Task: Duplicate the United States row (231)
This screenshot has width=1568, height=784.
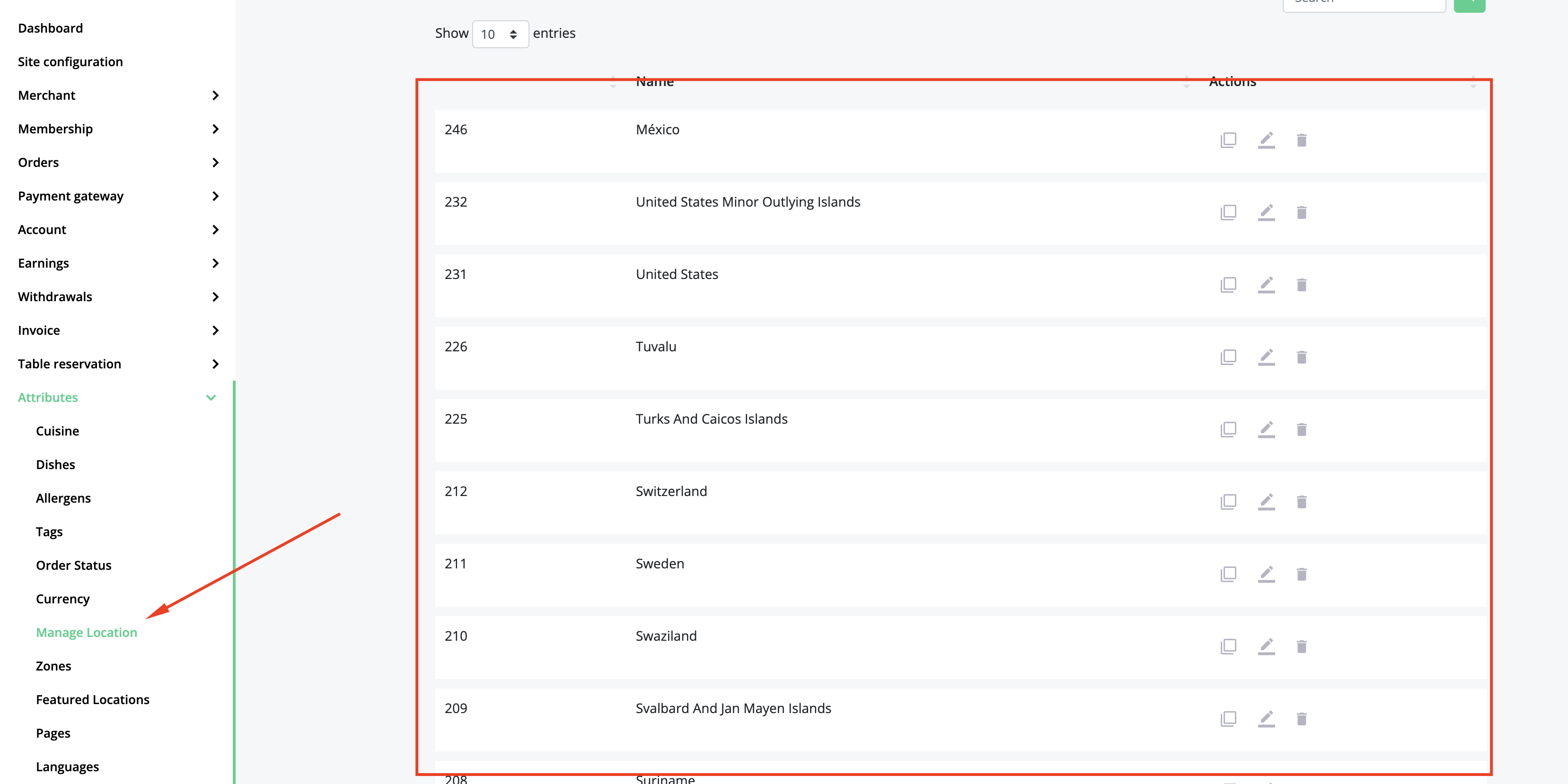Action: pyautogui.click(x=1228, y=285)
